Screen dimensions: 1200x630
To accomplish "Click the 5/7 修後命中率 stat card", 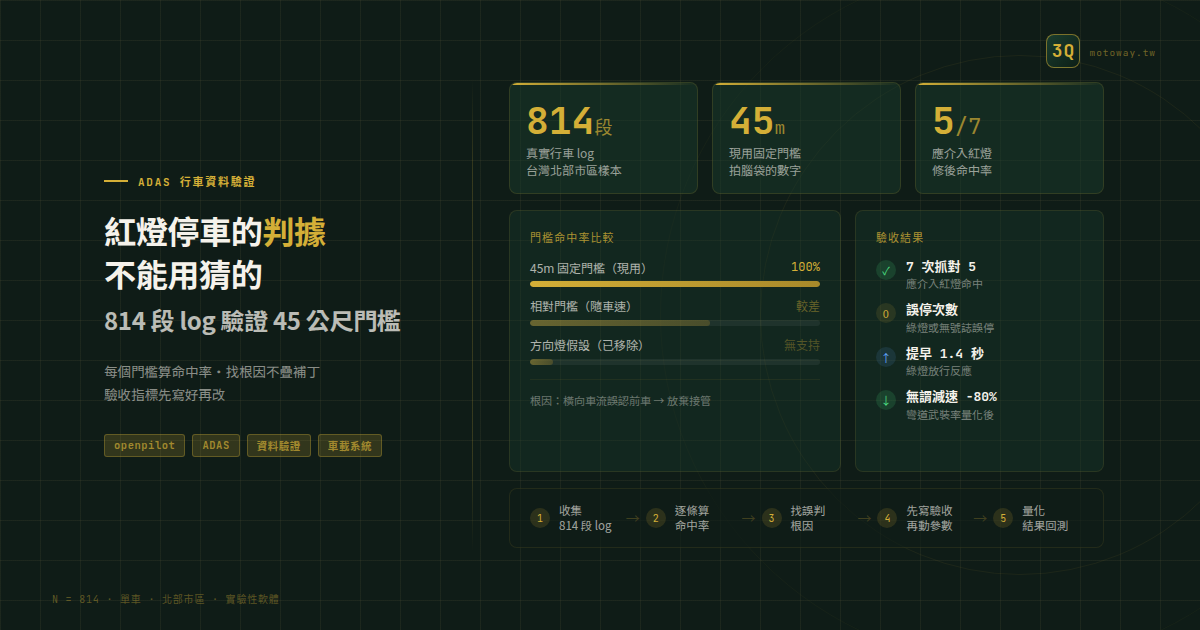I will (x=1009, y=138).
